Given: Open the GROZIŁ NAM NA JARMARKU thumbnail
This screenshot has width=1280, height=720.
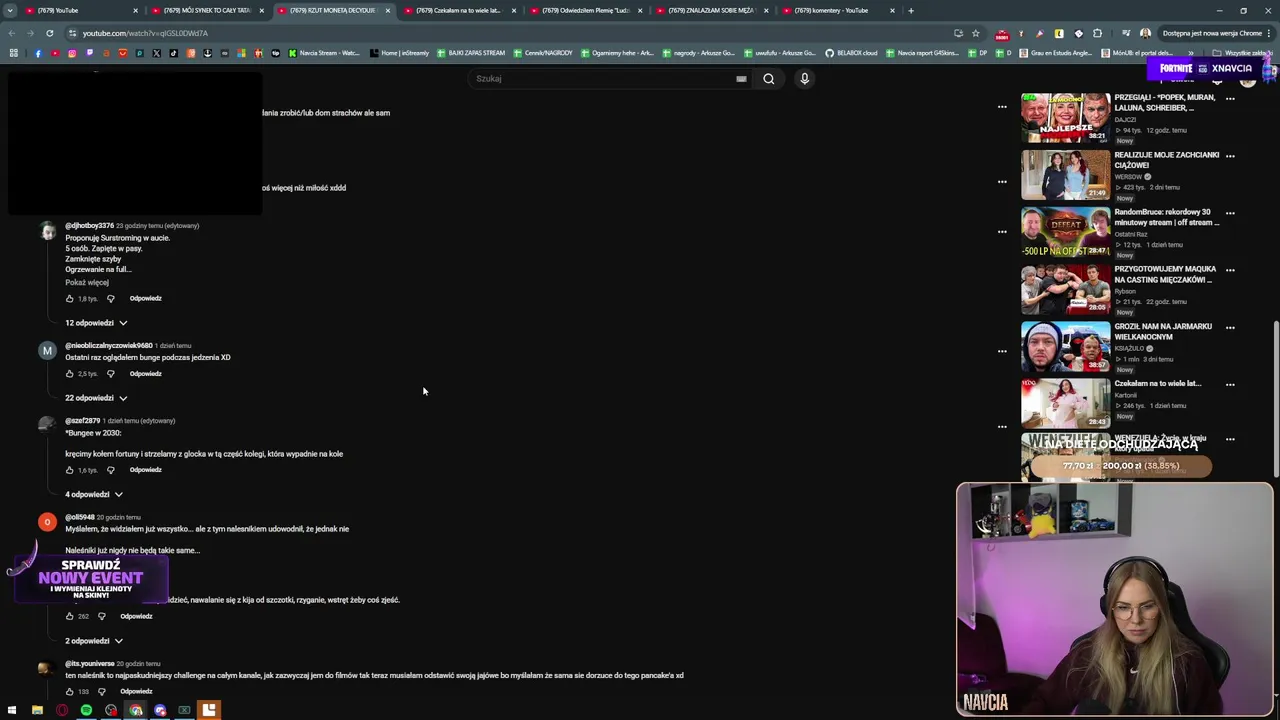Looking at the screenshot, I should click(x=1065, y=346).
